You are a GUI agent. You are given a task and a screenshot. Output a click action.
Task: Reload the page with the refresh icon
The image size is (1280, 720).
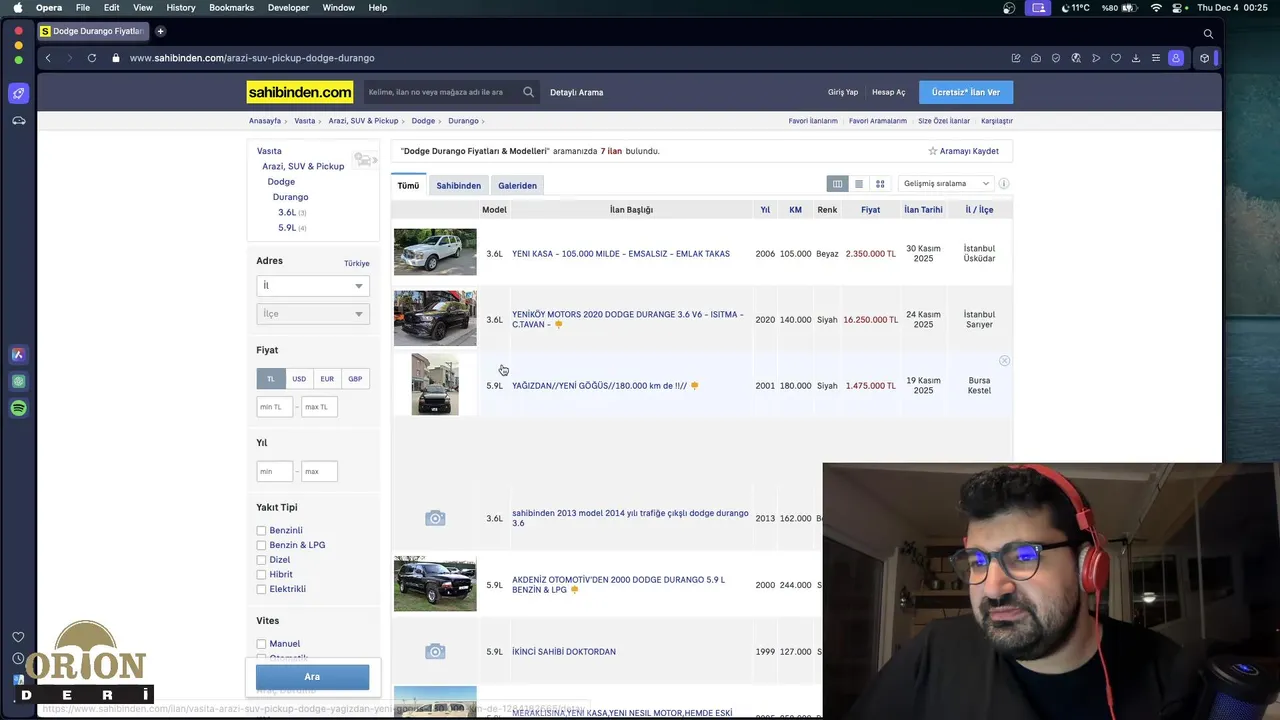pyautogui.click(x=92, y=58)
